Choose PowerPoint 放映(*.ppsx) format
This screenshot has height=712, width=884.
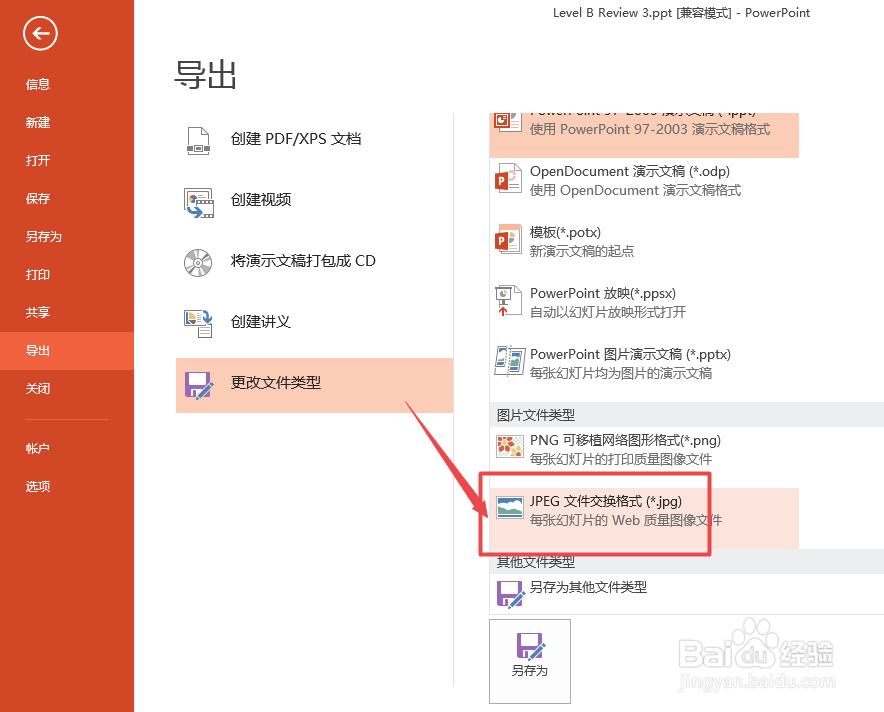pos(603,293)
